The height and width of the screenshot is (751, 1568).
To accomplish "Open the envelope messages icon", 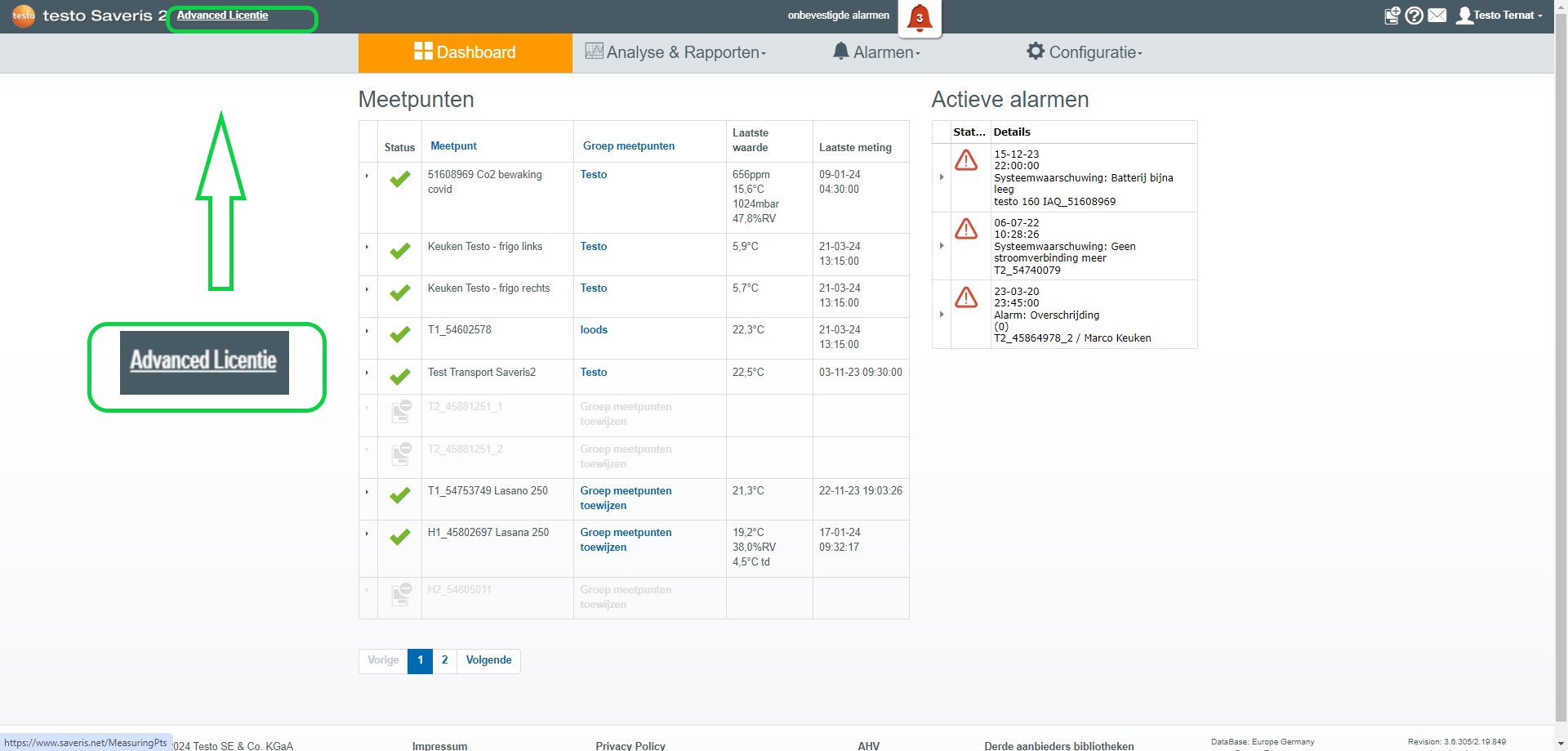I will coord(1437,16).
